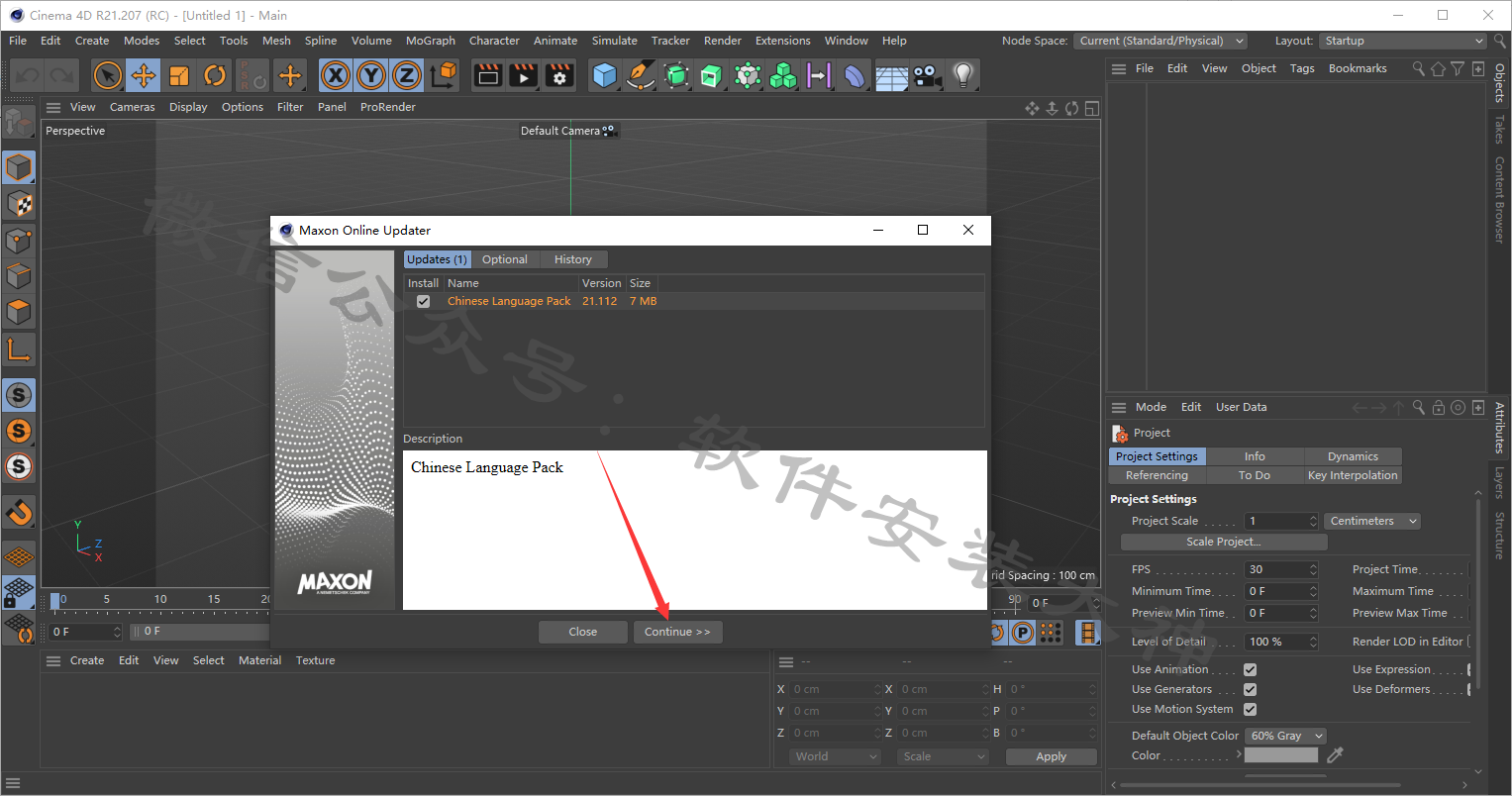Switch to the History tab in updater

(x=573, y=259)
